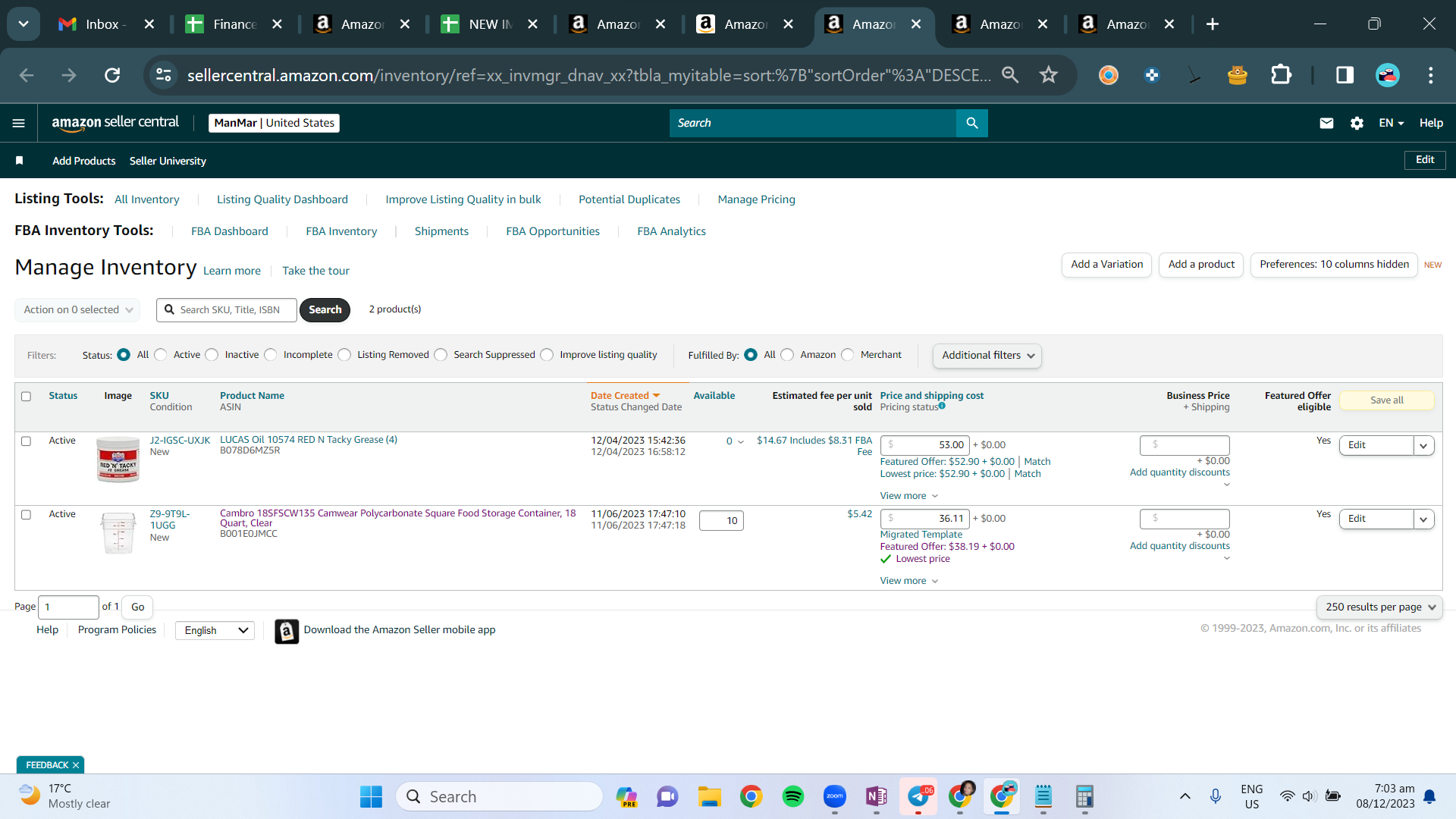Select the Listing Removed status radio

point(344,355)
